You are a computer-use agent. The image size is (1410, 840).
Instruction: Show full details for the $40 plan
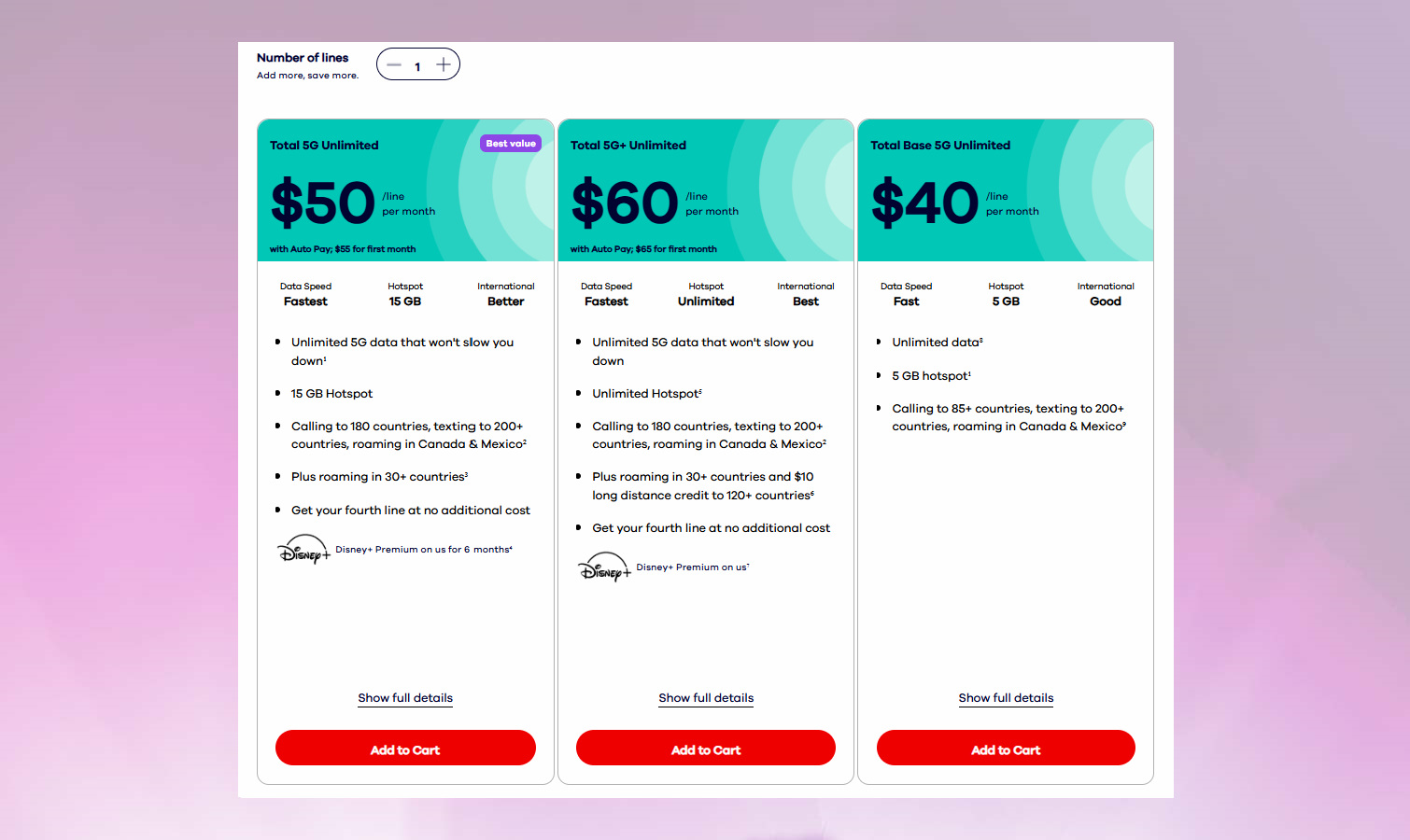[x=1006, y=697]
